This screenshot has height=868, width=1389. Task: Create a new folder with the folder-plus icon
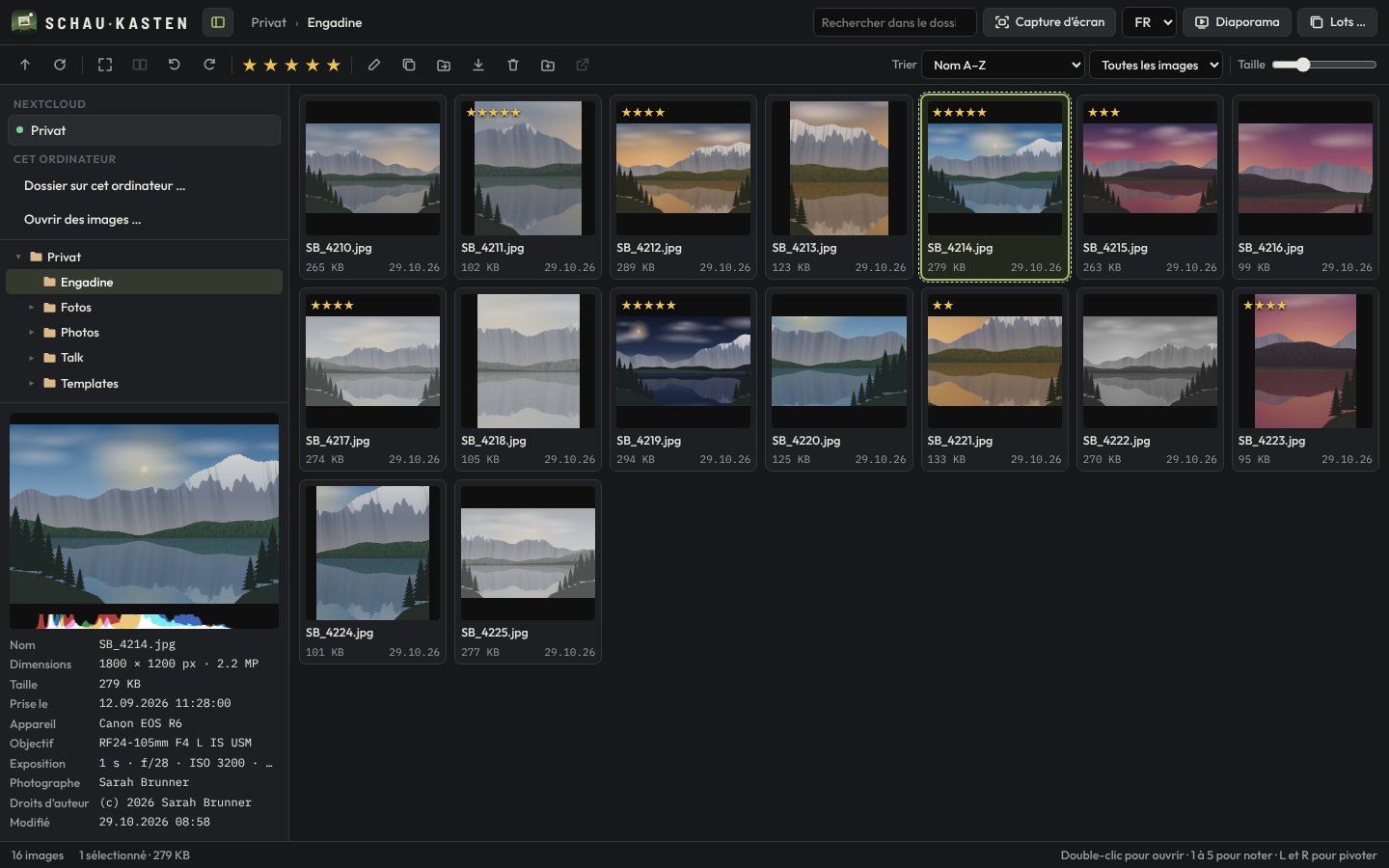(548, 65)
